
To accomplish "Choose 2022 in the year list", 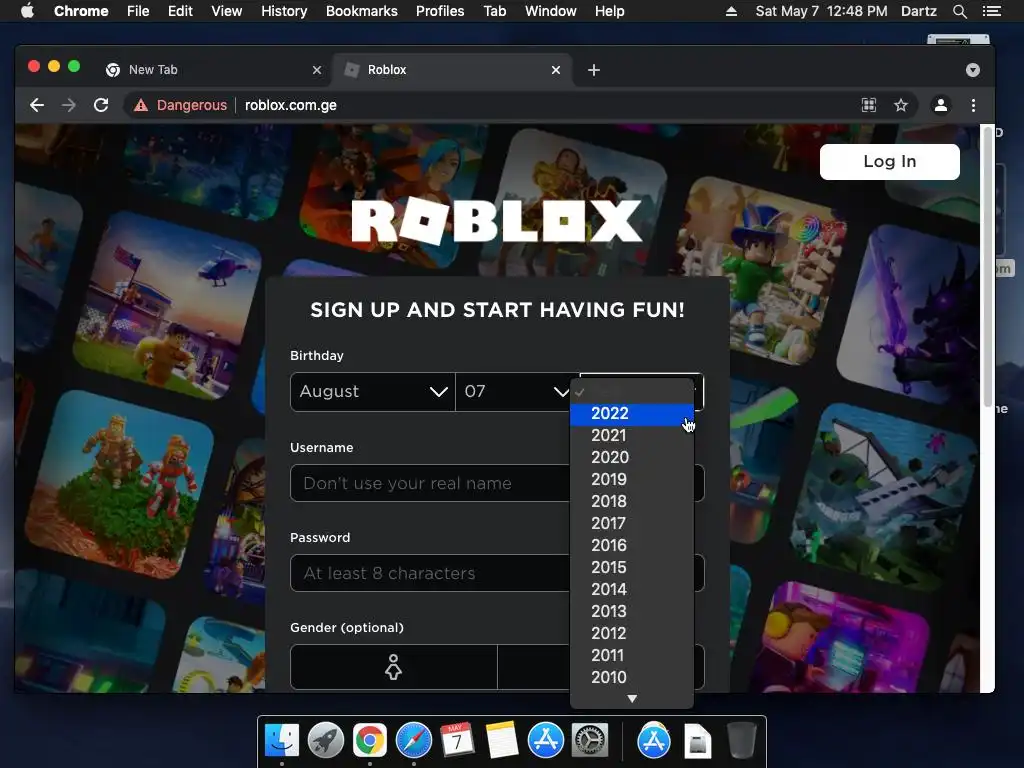I will click(632, 413).
